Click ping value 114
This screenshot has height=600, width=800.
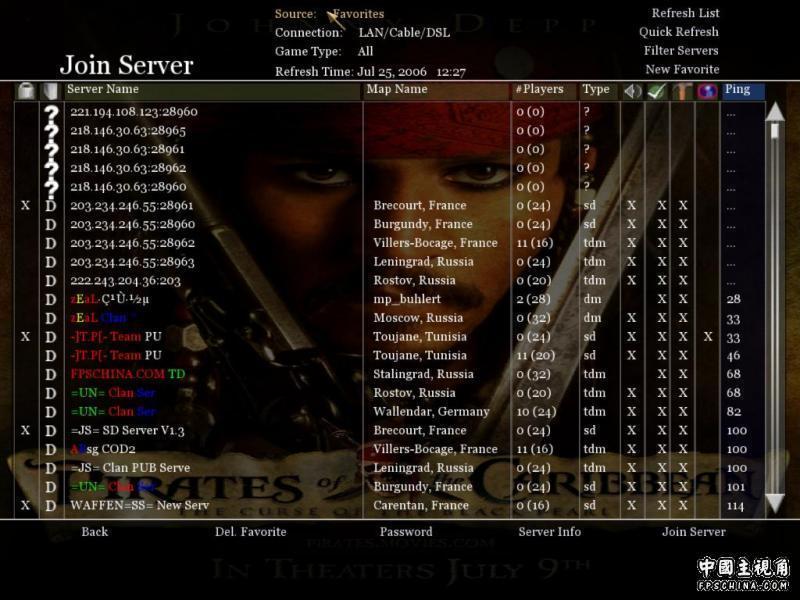[735, 506]
